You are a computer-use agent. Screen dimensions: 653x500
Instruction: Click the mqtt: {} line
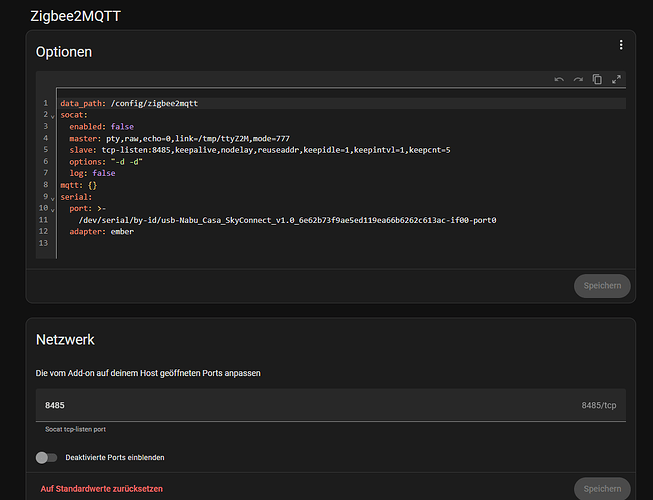coord(78,185)
